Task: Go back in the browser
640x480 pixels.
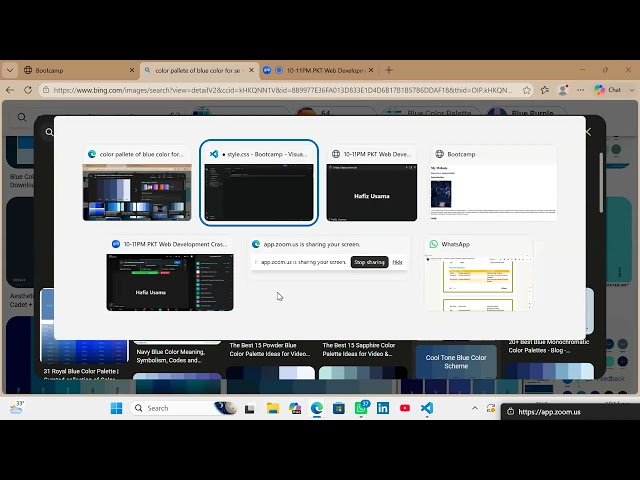Action: pos(10,90)
